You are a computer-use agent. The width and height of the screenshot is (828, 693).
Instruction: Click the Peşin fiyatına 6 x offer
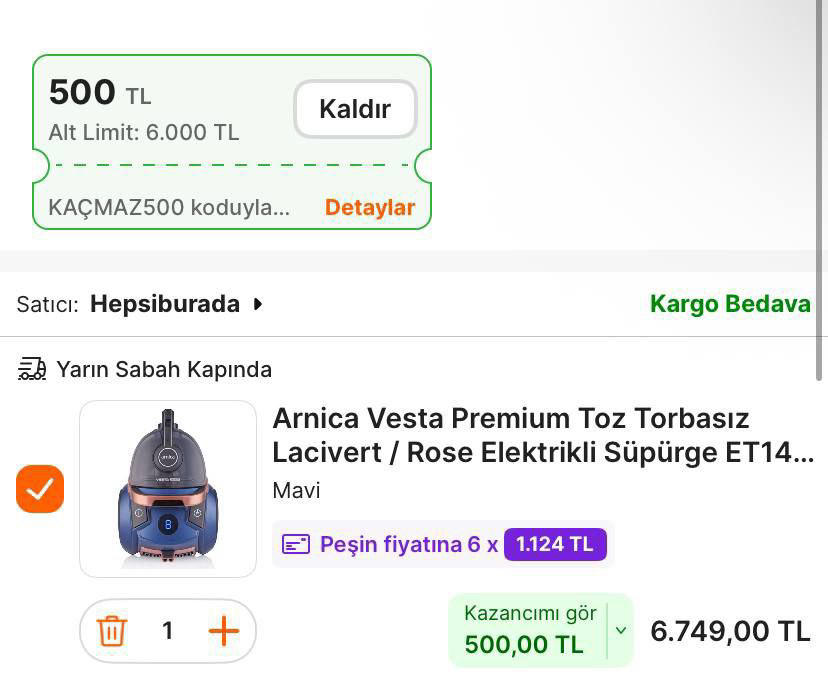click(408, 545)
